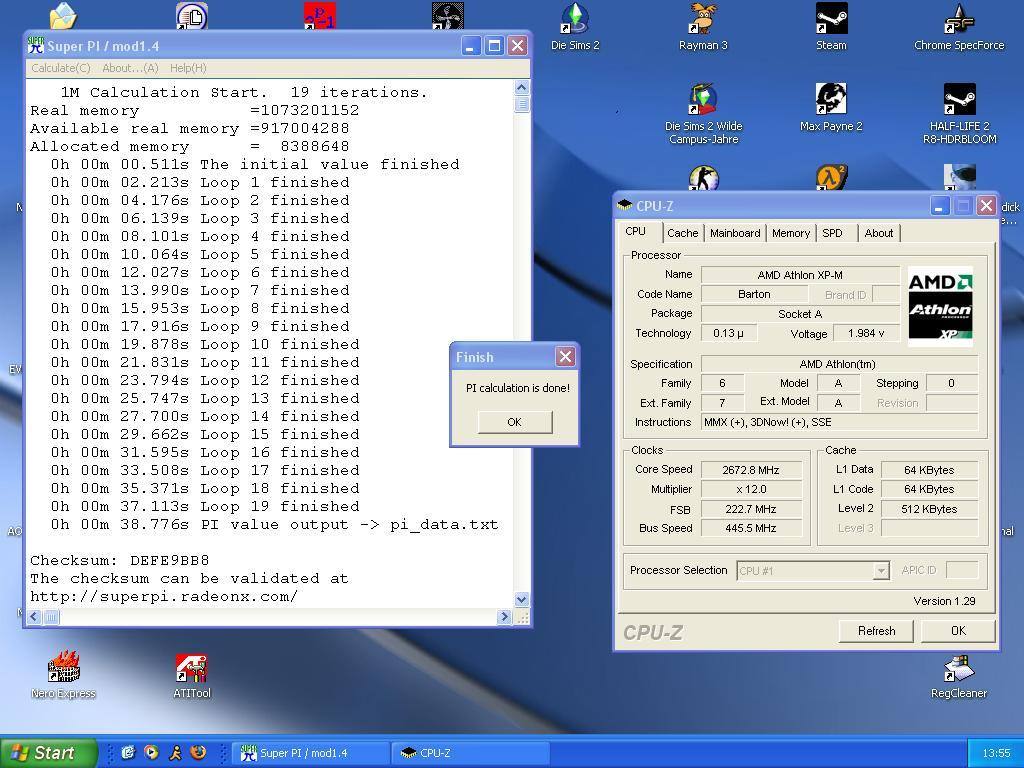
Task: Open the Start menu
Action: [48, 753]
